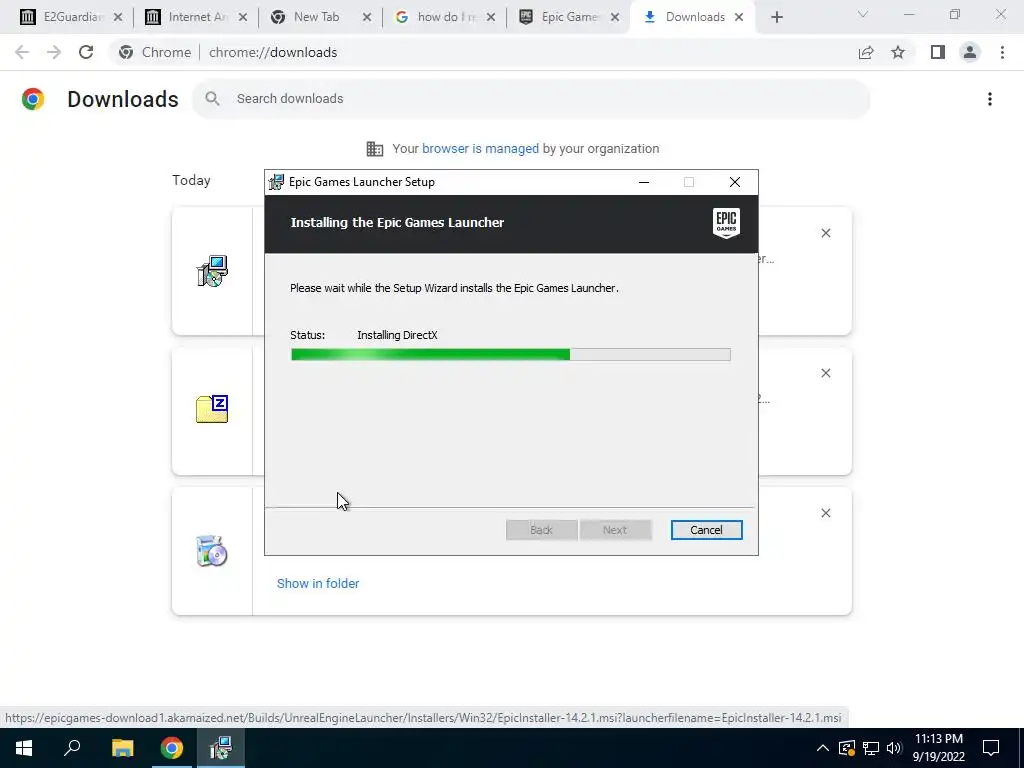This screenshot has width=1024, height=768.
Task: Close the E2Guardian tab
Action: point(118,18)
